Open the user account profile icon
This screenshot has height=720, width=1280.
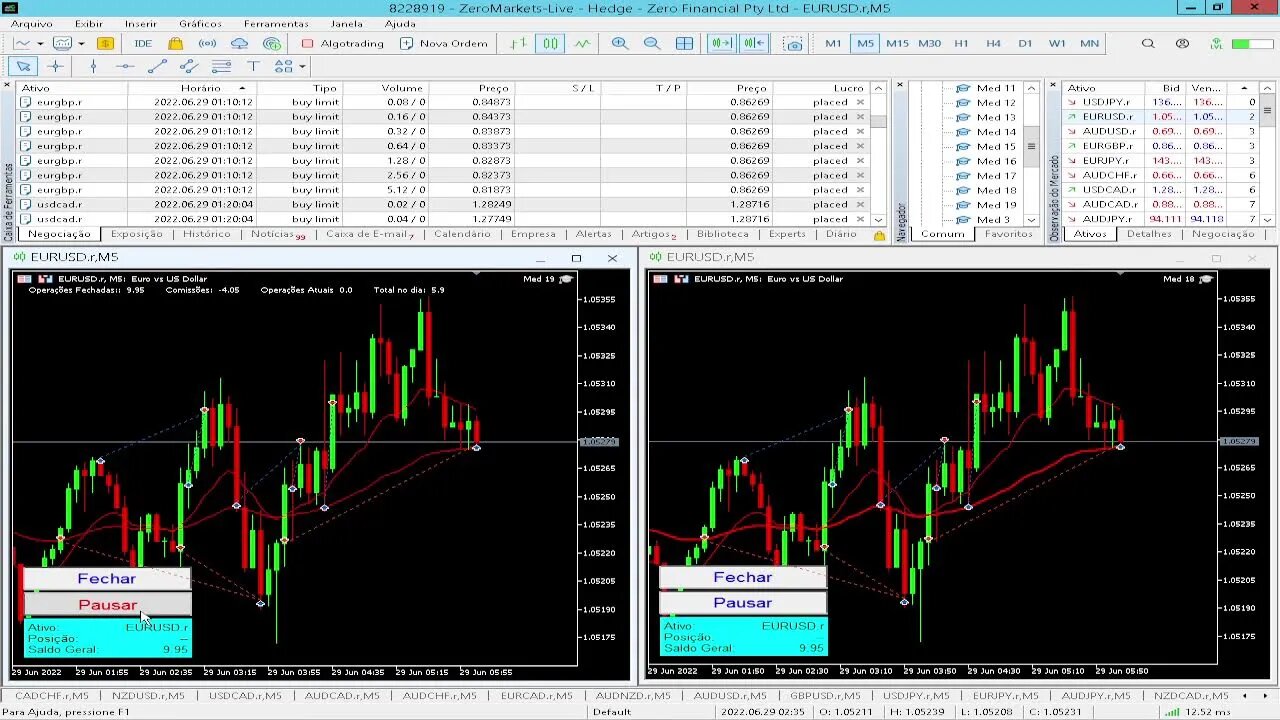1183,44
